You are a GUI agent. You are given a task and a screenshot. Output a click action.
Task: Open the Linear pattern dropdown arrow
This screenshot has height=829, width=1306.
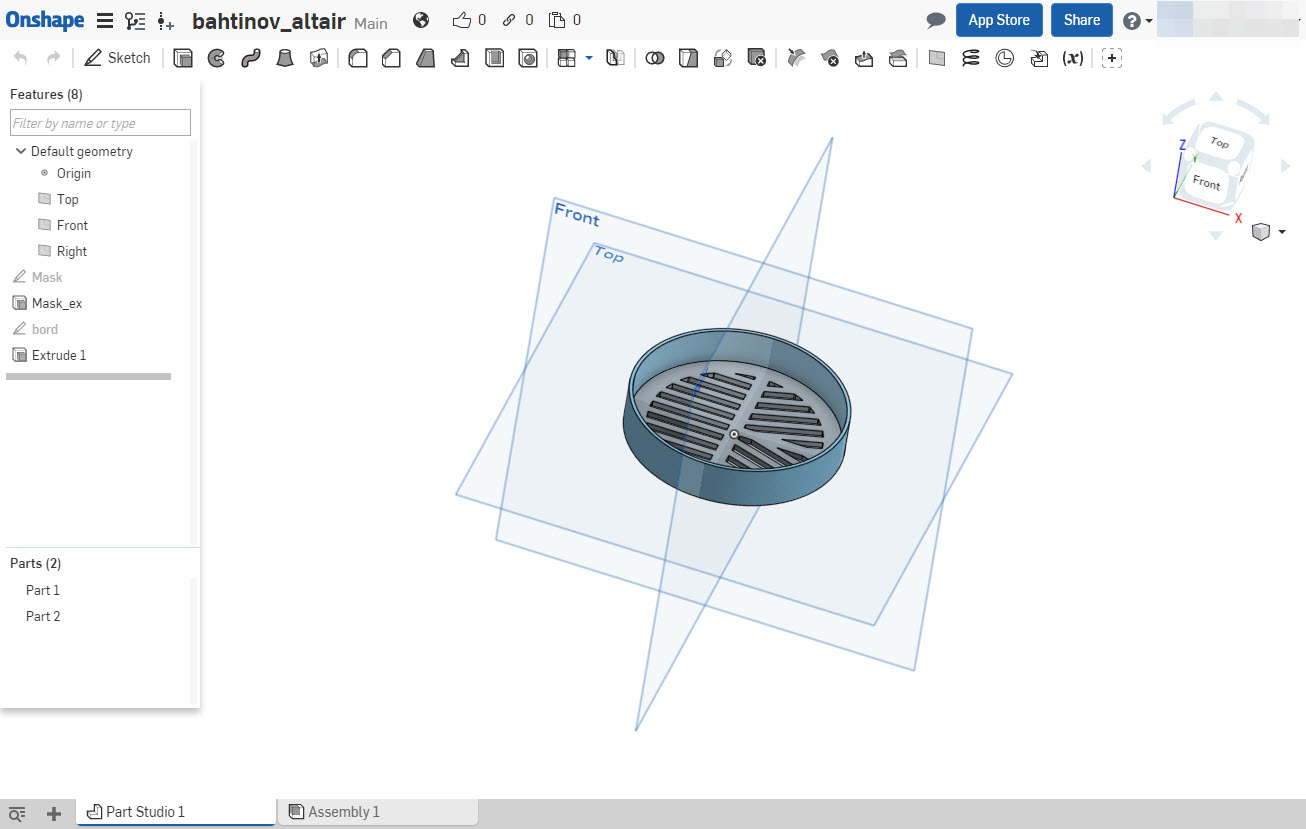pyautogui.click(x=587, y=58)
